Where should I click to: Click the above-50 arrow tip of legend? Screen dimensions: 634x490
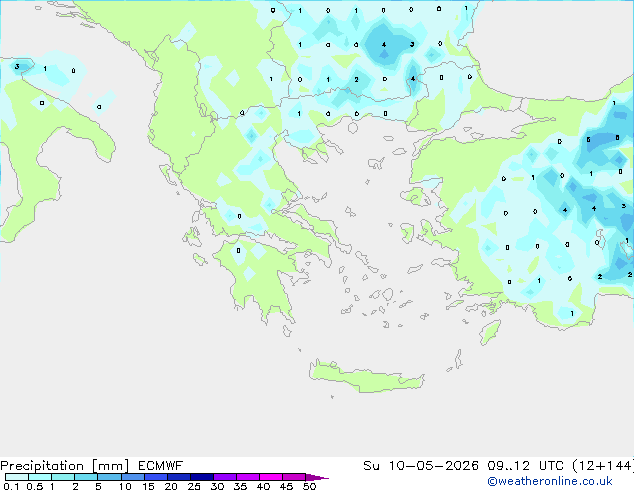point(317,477)
